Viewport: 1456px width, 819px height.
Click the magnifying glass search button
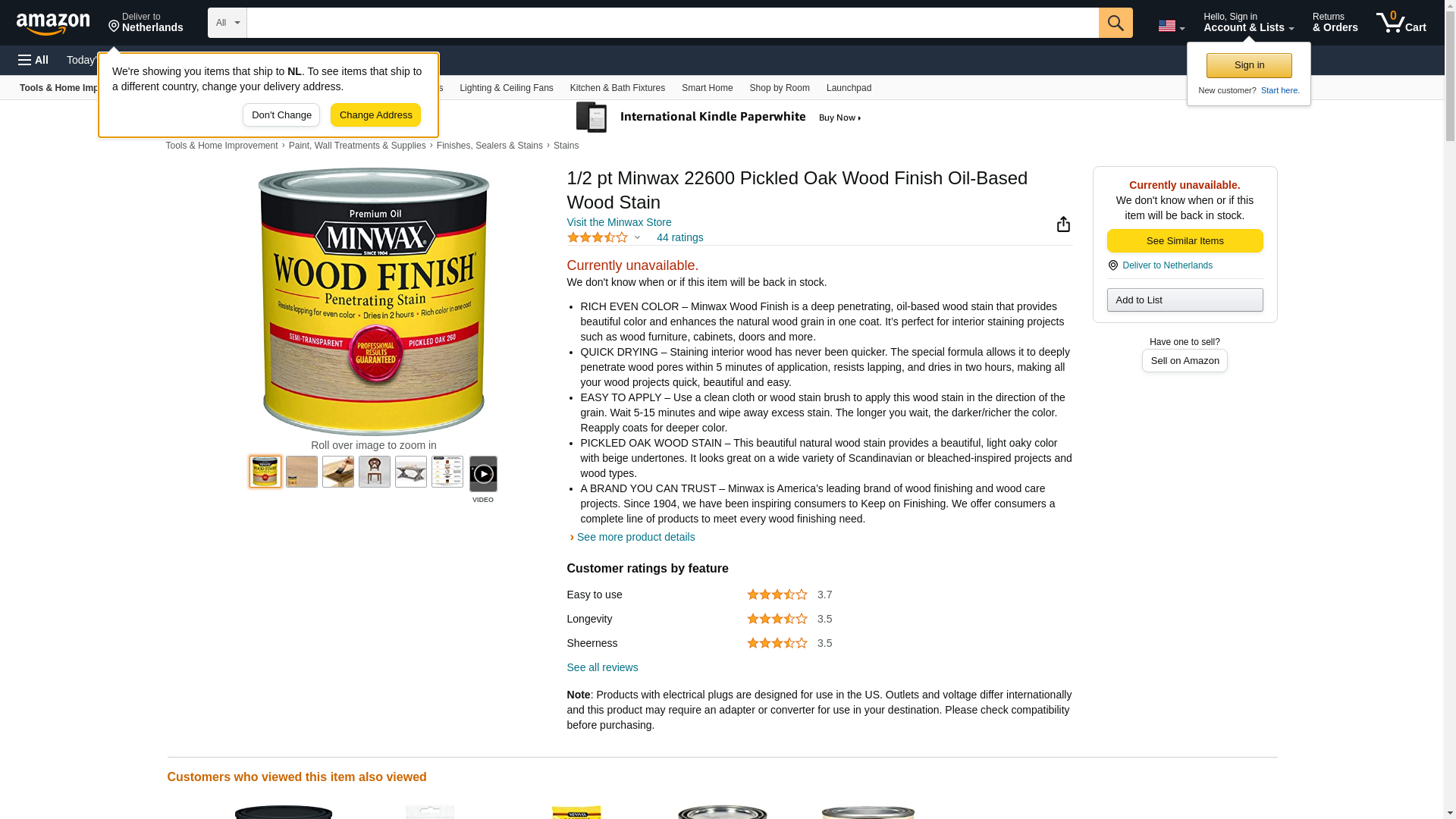tap(1115, 23)
